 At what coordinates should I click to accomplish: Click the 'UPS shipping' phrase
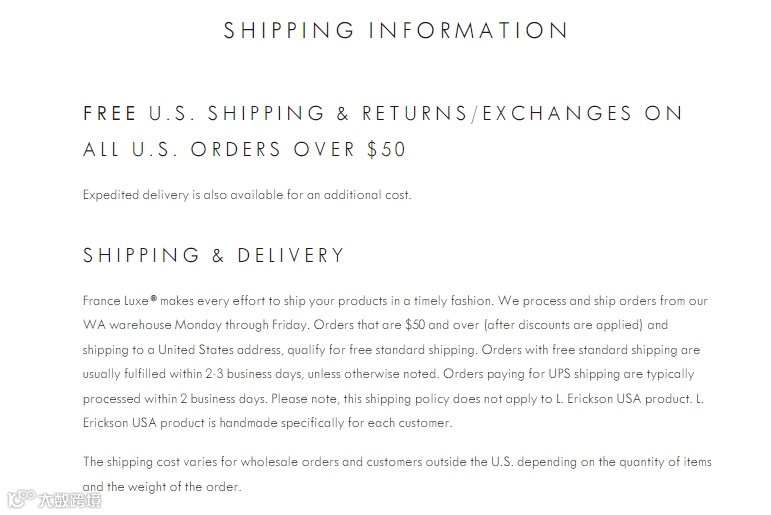coord(584,374)
